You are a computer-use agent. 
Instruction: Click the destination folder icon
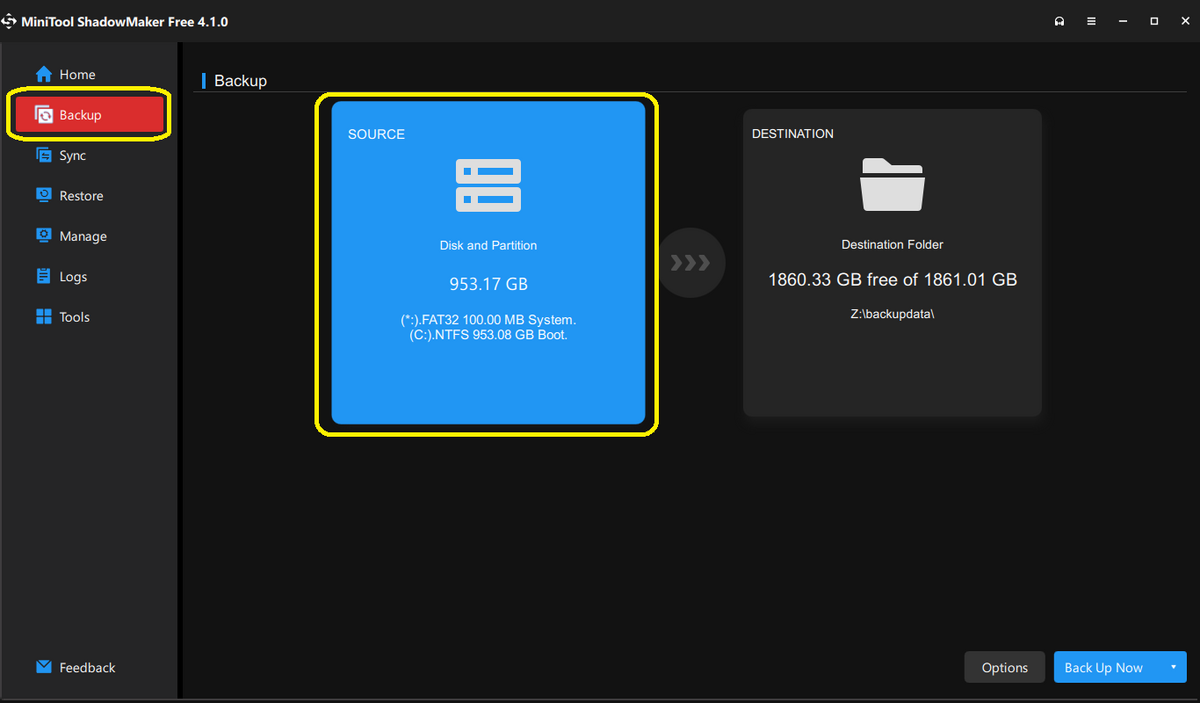(x=892, y=184)
